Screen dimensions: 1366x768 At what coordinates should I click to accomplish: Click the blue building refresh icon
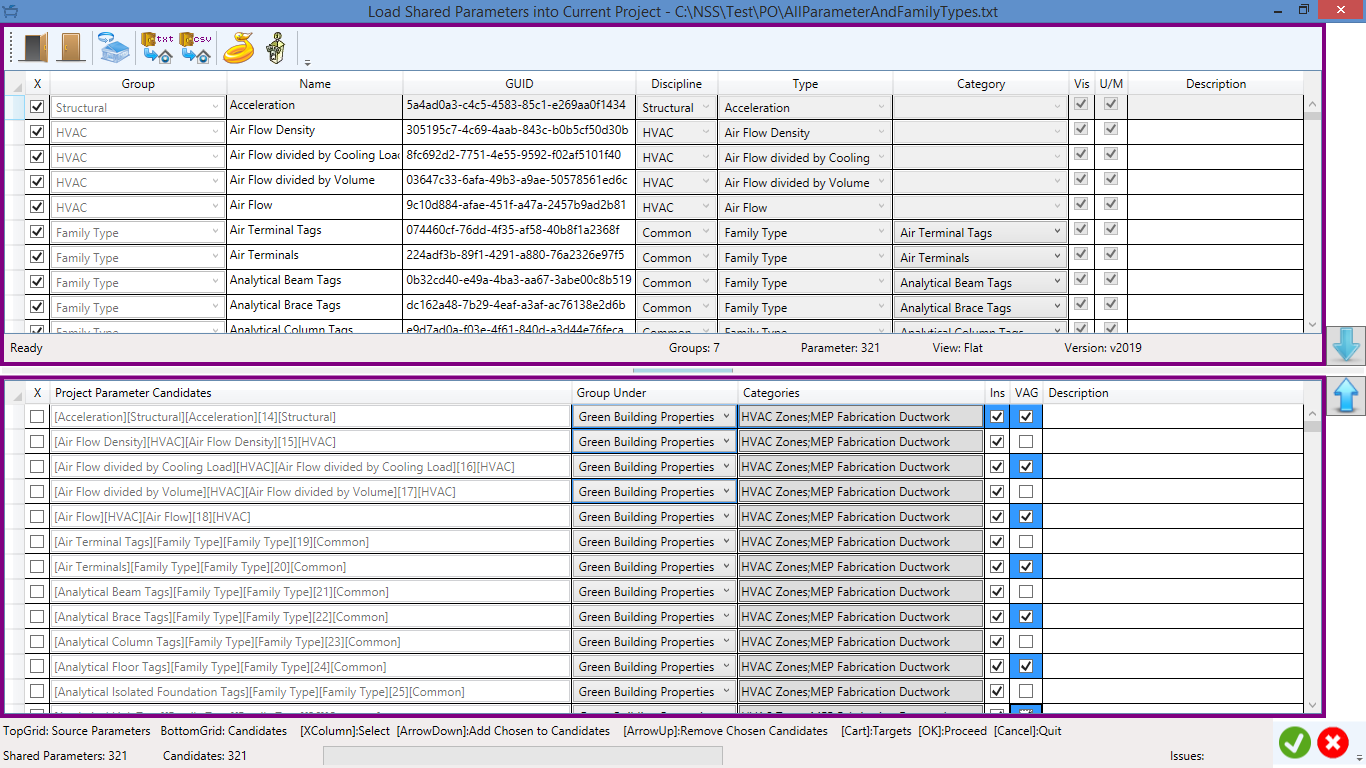tap(113, 47)
